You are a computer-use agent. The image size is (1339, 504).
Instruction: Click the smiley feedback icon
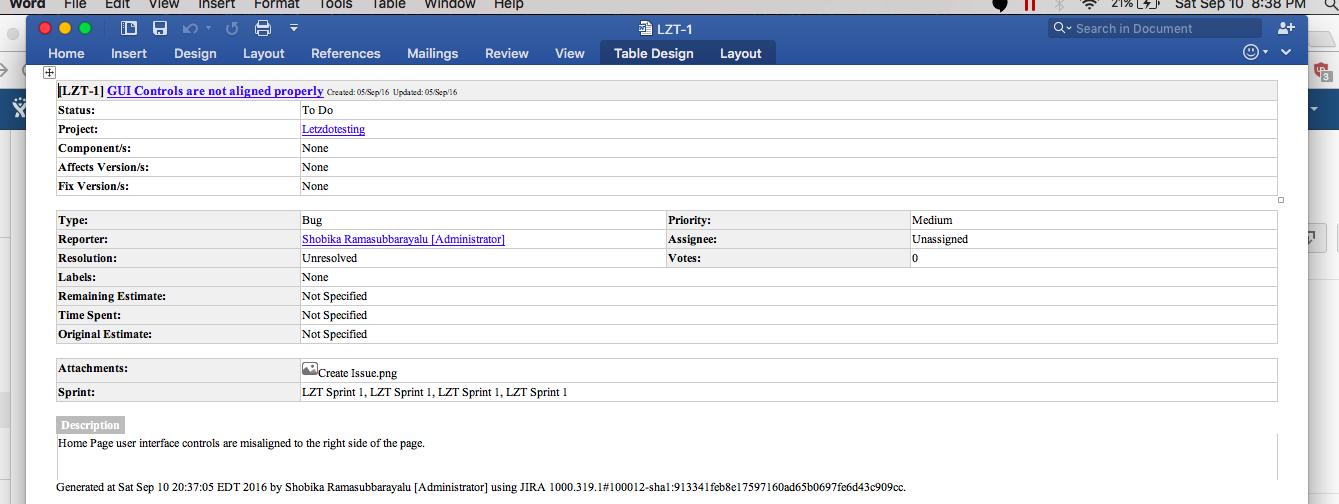(x=1251, y=52)
